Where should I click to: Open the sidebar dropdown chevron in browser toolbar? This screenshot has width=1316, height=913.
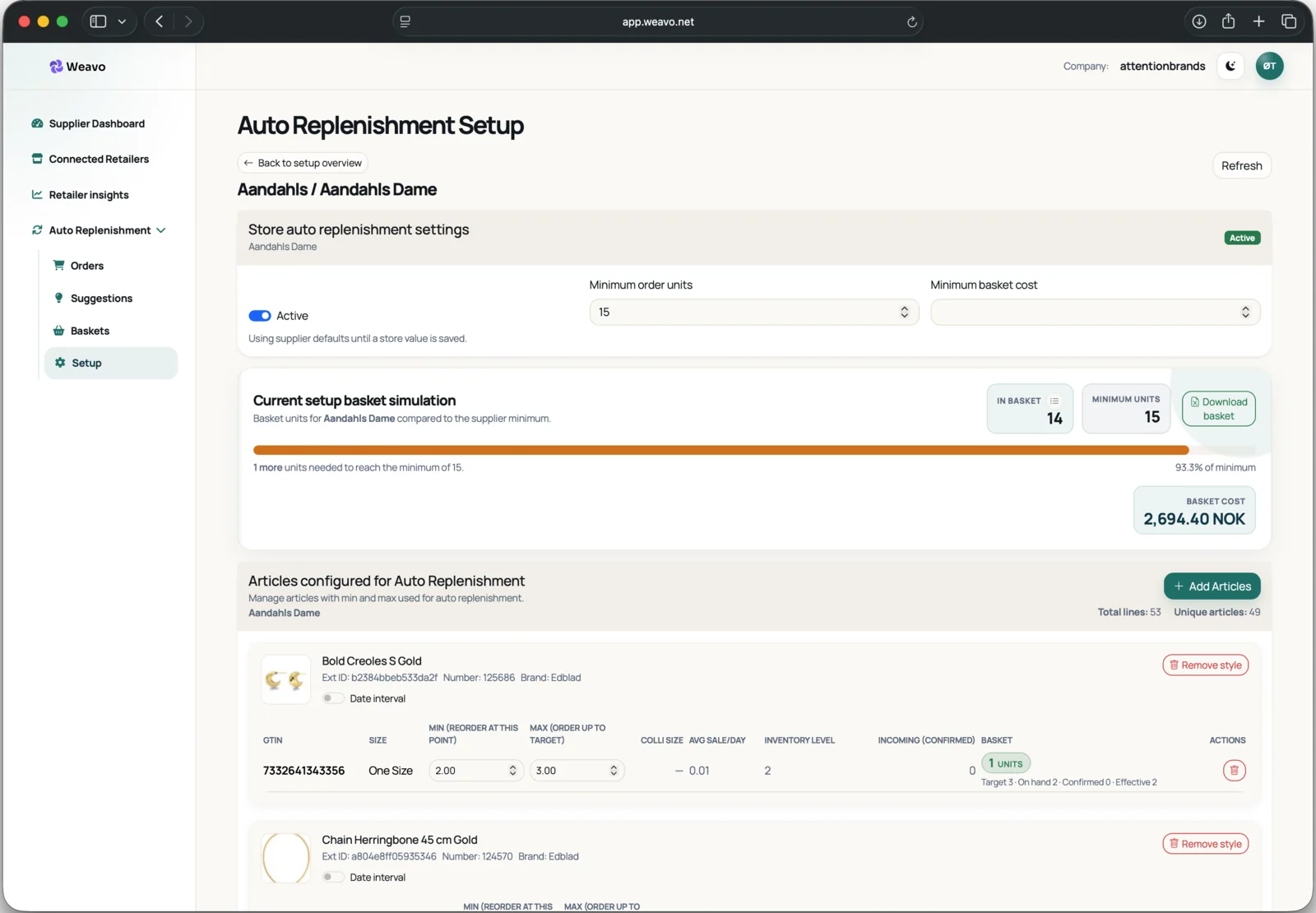122,21
